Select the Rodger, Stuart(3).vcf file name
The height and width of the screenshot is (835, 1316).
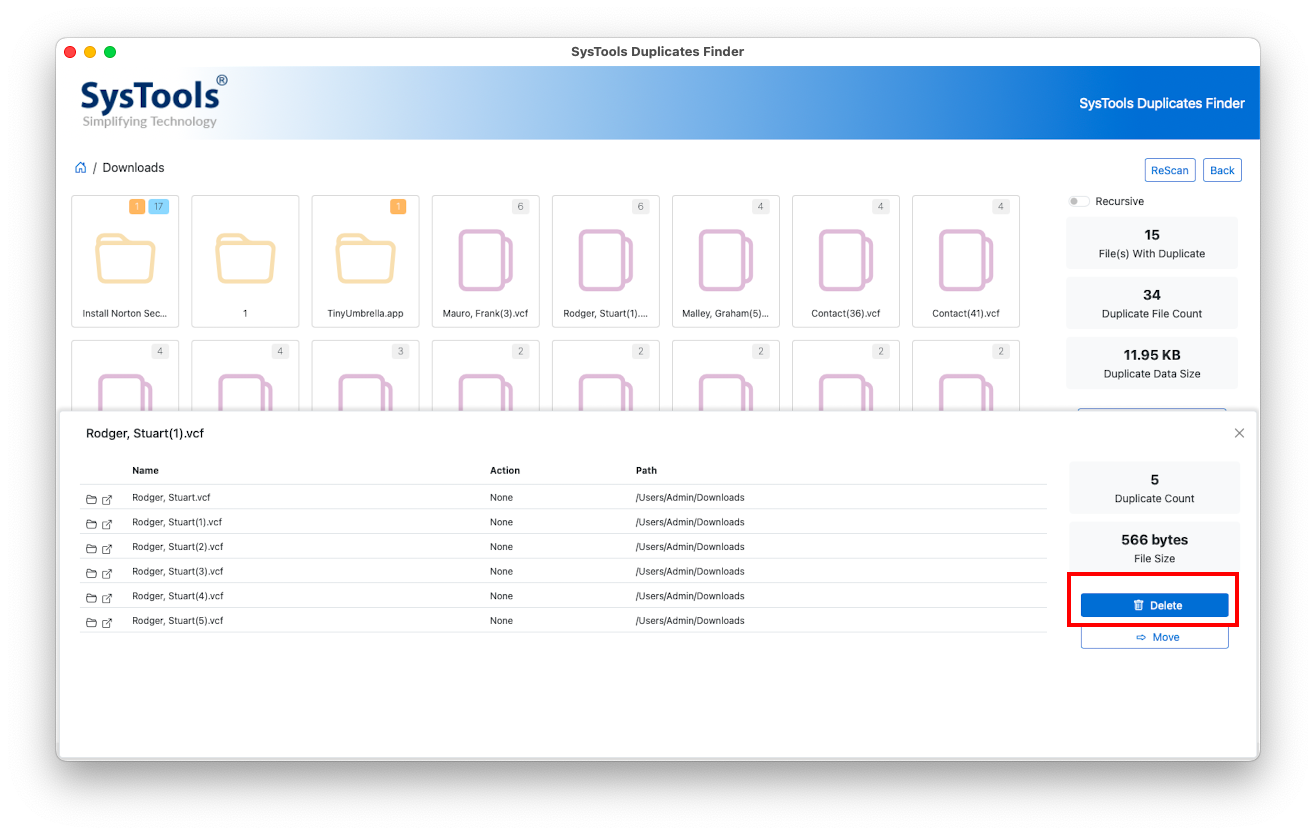point(177,571)
